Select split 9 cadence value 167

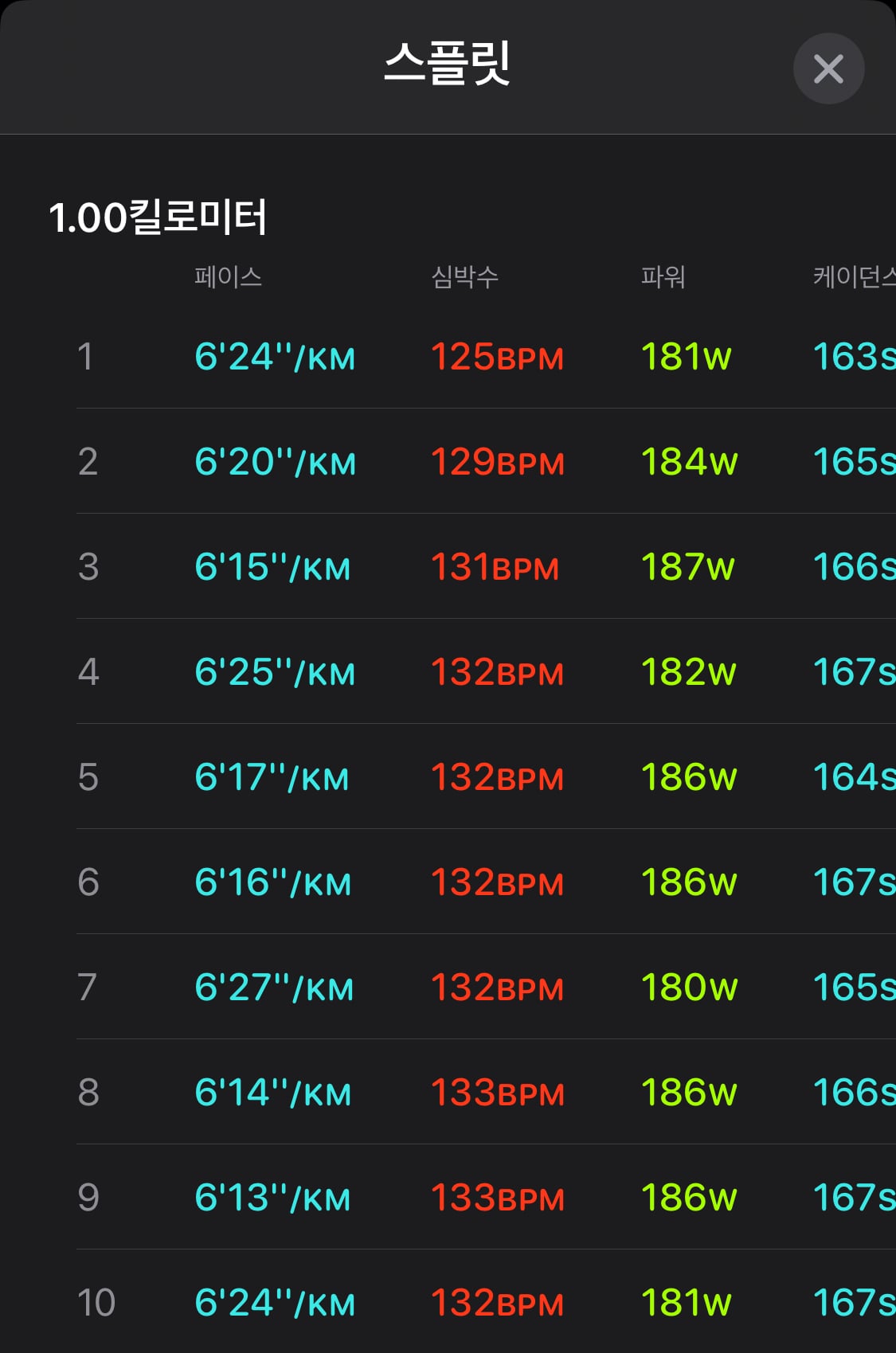(855, 1198)
